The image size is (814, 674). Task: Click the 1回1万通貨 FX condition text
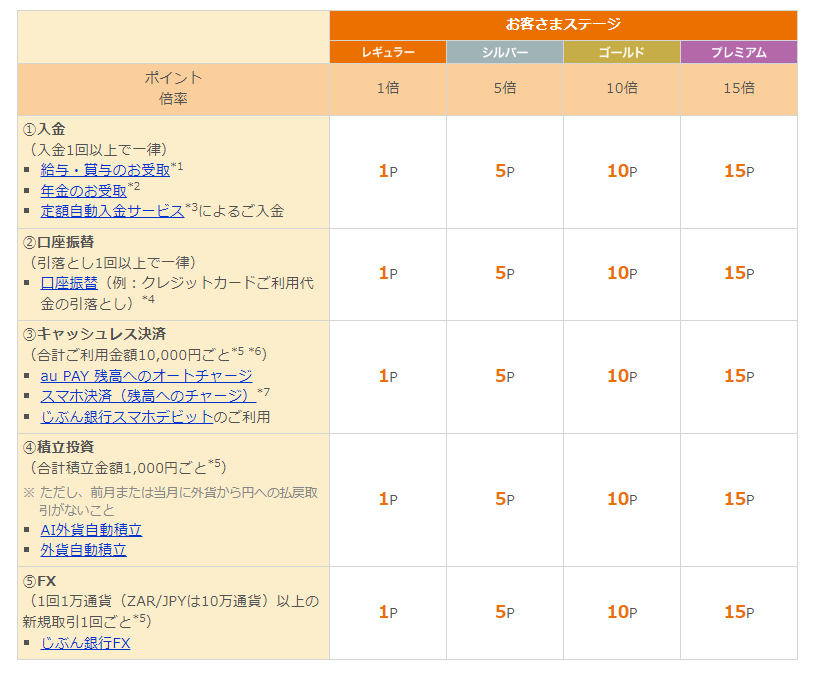coord(171,611)
